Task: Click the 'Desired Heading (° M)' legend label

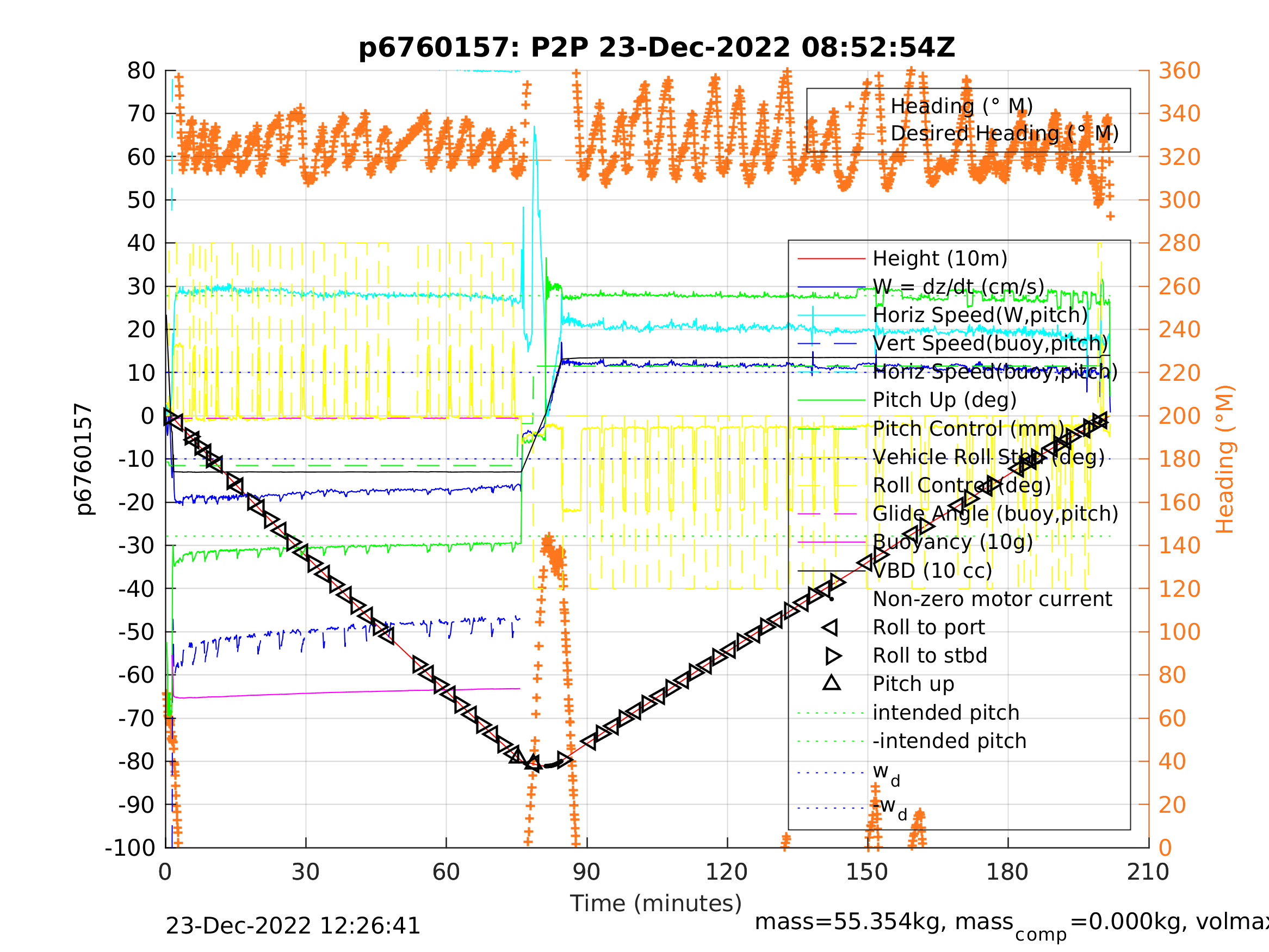Action: (1005, 134)
